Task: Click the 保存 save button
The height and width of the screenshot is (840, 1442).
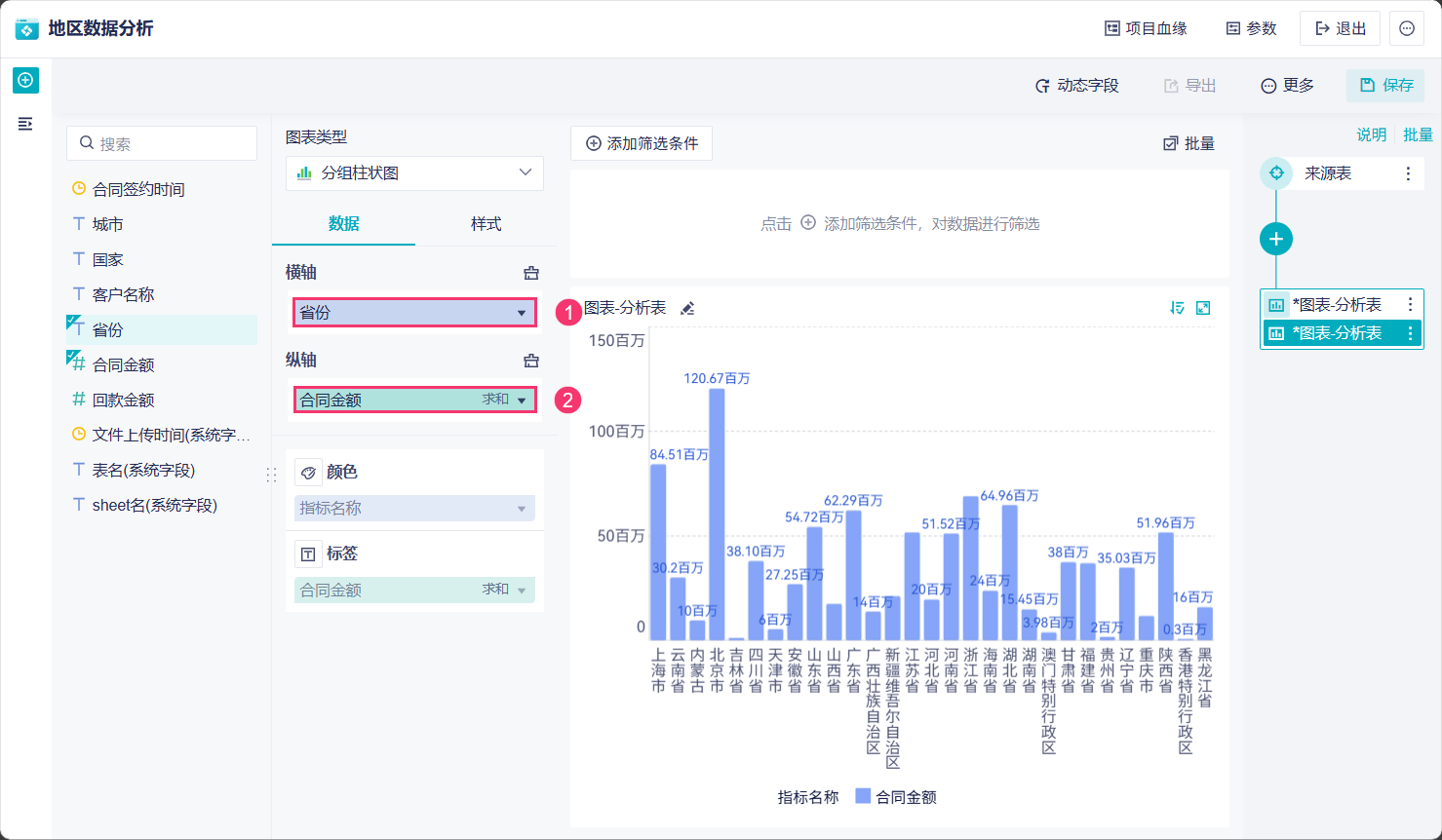Action: [x=1385, y=86]
